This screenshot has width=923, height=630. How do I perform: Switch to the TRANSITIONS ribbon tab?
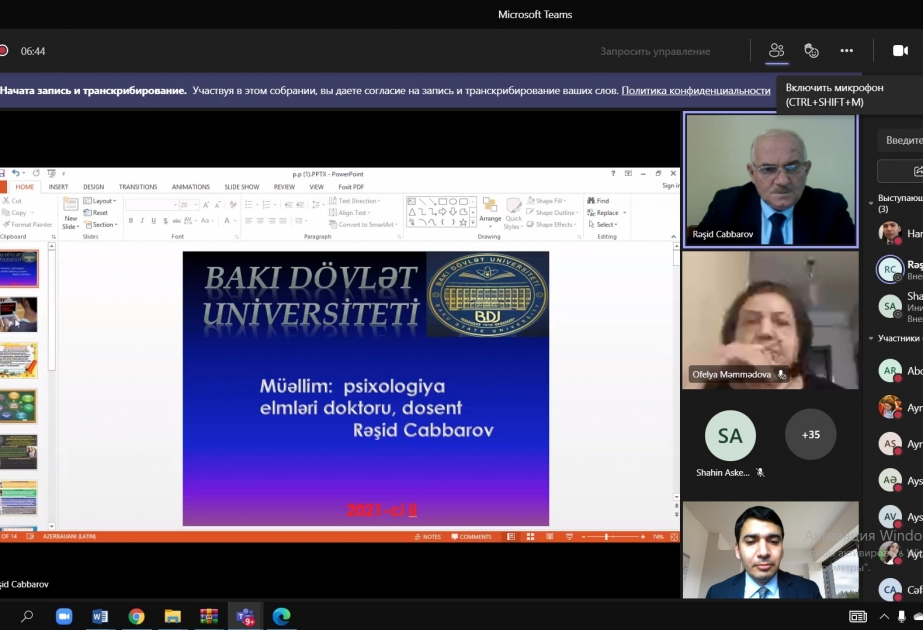(138, 187)
